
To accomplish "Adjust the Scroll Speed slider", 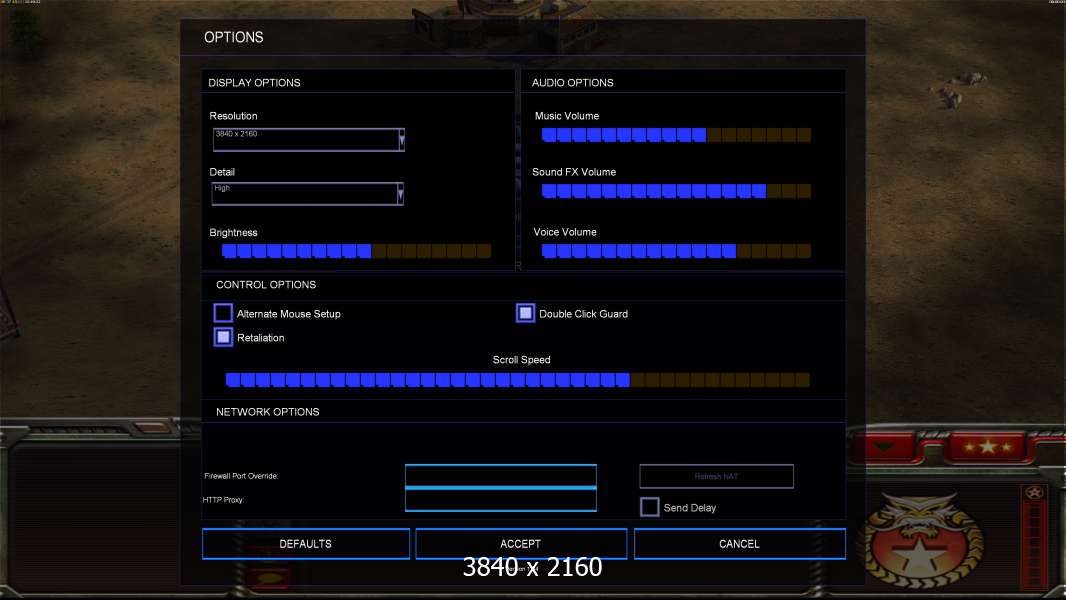I will 517,380.
